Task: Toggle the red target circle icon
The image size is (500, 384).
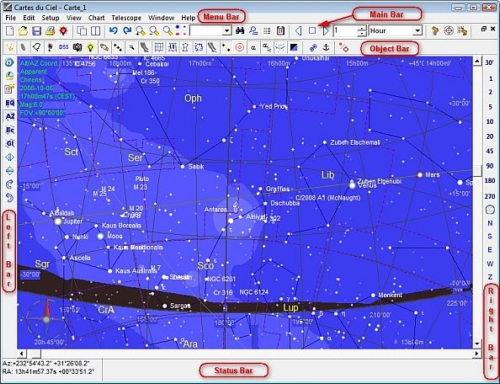Action: click(x=239, y=48)
